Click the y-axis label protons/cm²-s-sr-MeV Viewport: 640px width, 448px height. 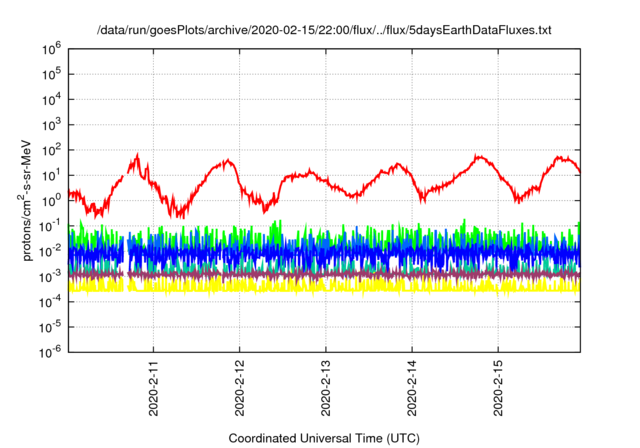[x=25, y=200]
